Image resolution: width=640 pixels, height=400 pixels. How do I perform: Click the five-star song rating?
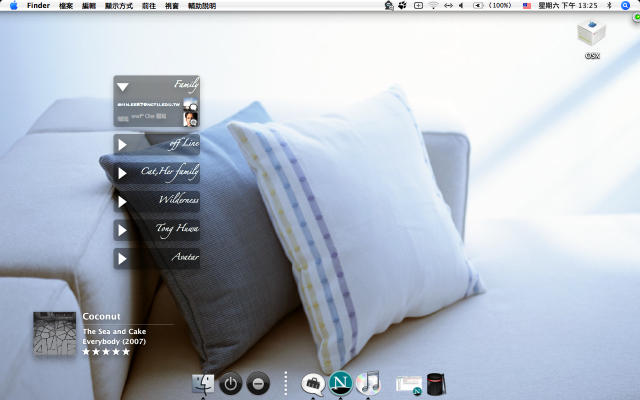tap(106, 351)
